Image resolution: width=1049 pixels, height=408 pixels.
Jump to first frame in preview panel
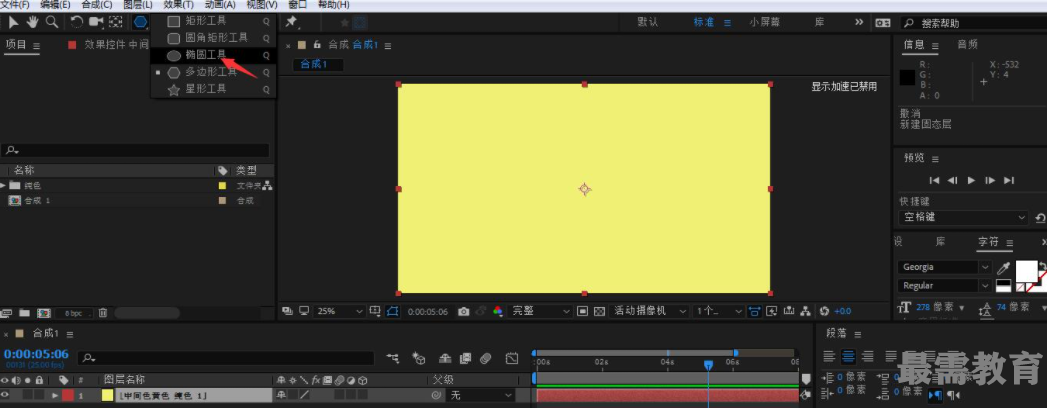point(935,181)
